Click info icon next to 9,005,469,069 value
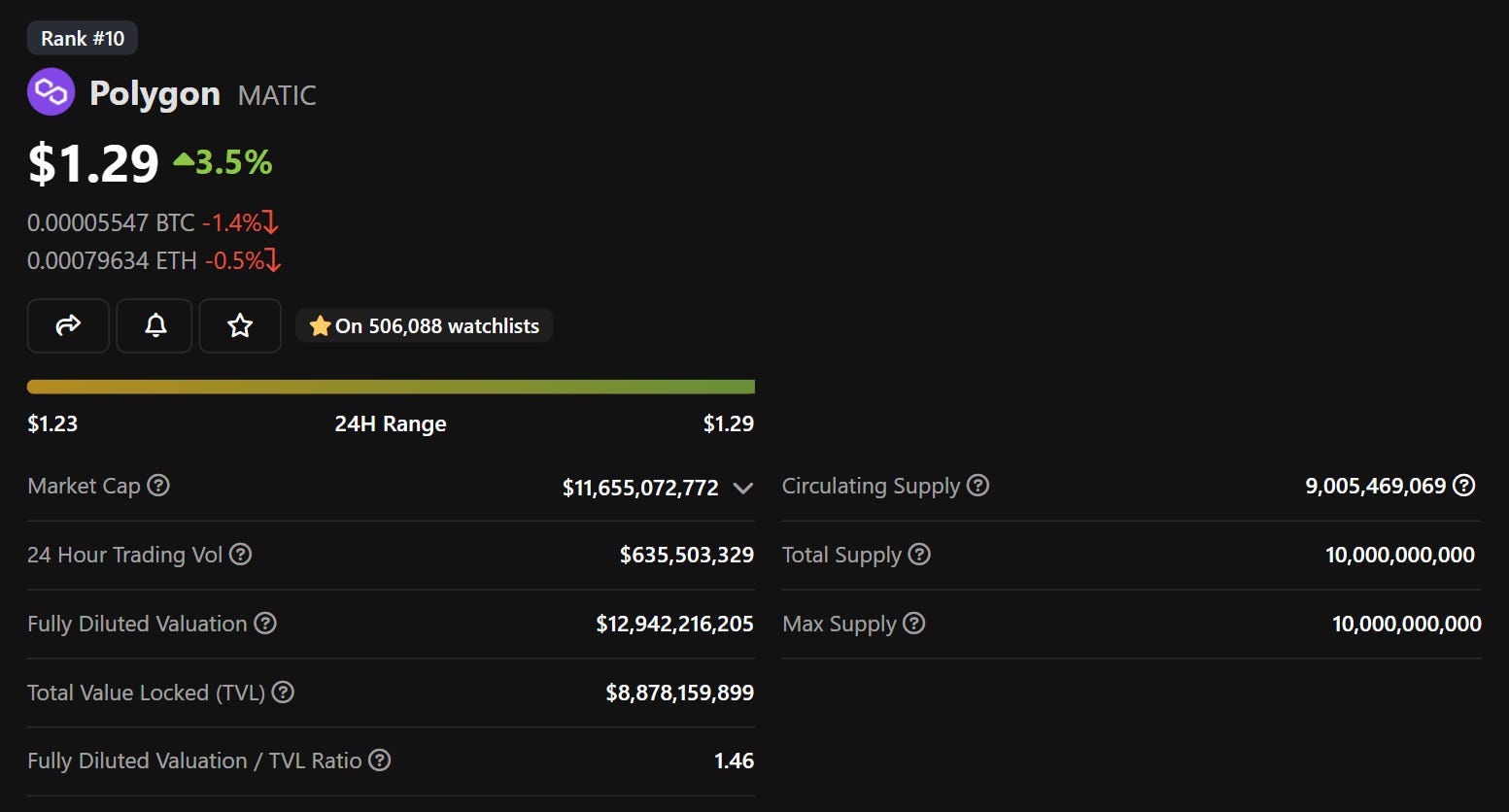 tap(1463, 485)
